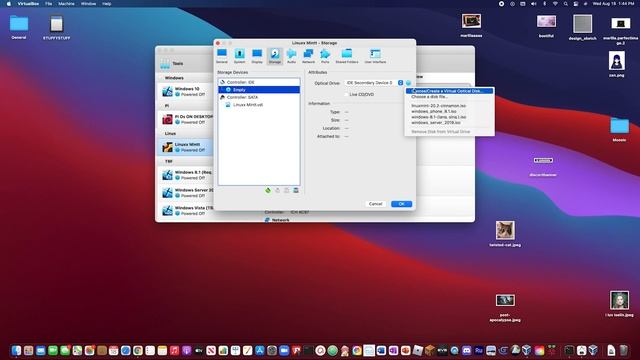Open the Shared Folders settings icon
The image size is (640, 360).
coord(347,56)
